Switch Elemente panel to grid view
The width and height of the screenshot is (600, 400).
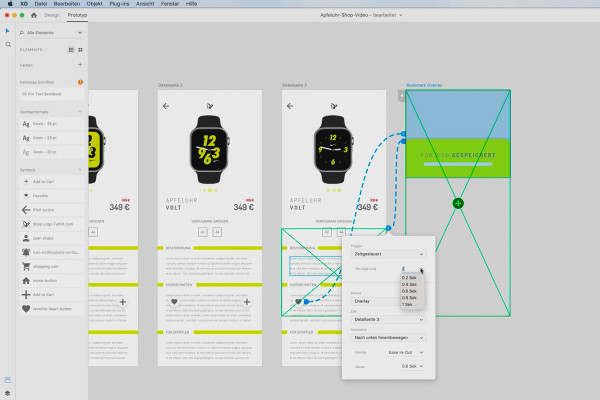tap(80, 50)
